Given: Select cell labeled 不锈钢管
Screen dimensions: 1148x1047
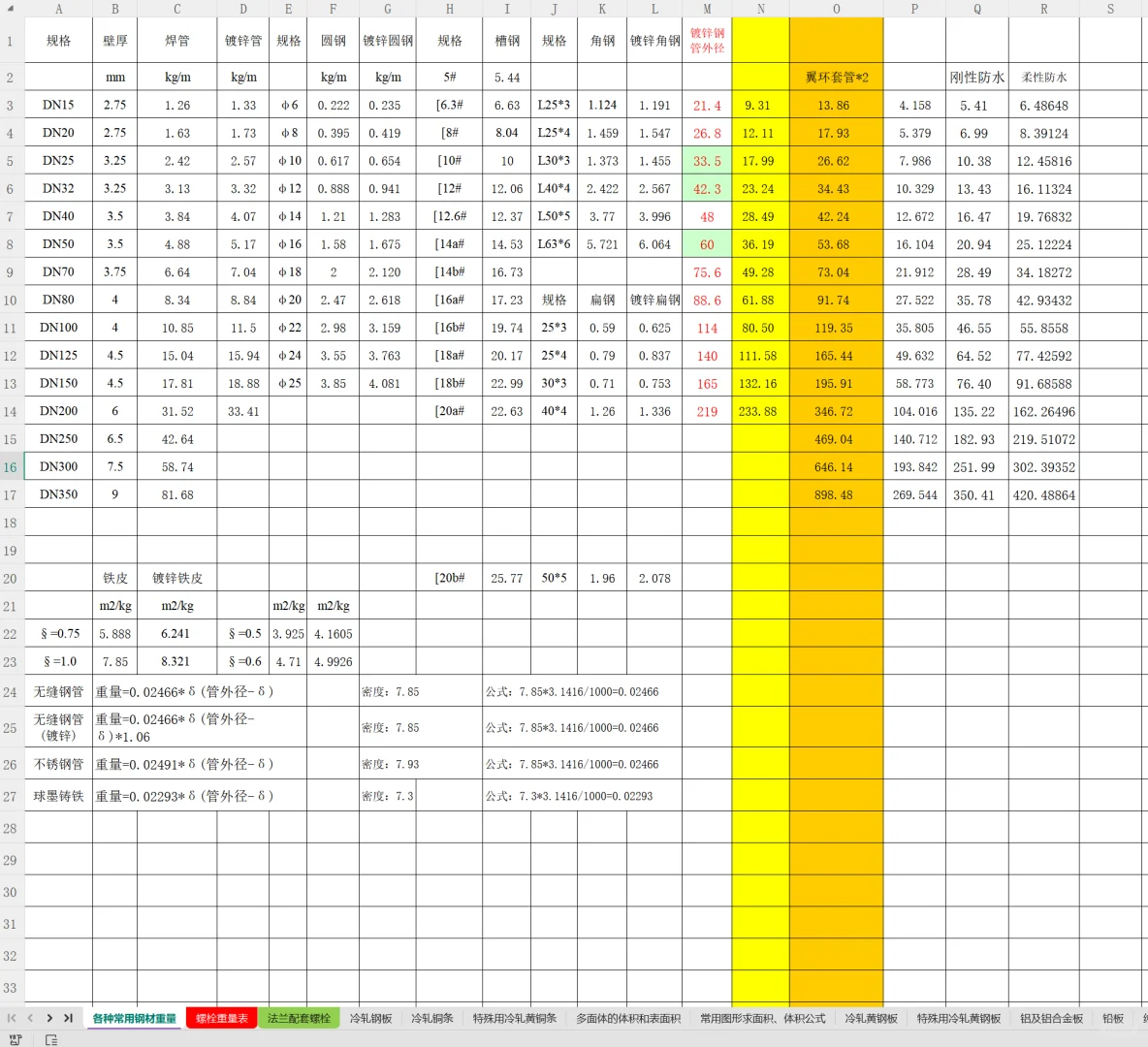Looking at the screenshot, I should [x=58, y=764].
